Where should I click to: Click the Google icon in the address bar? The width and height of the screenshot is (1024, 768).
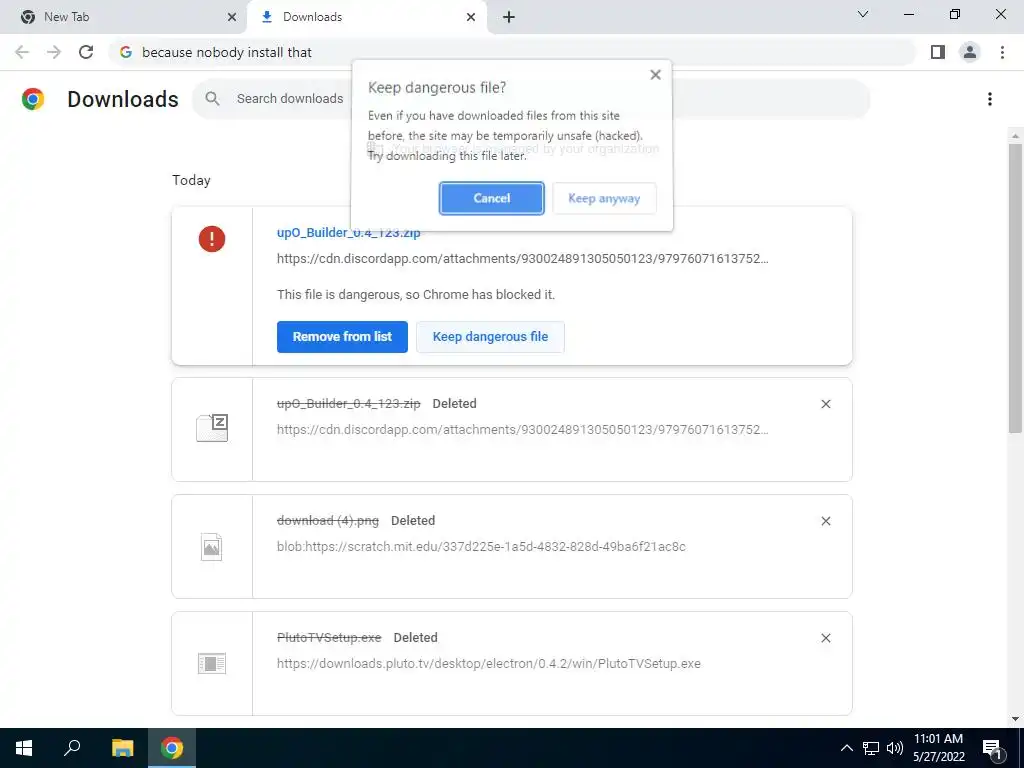point(126,52)
